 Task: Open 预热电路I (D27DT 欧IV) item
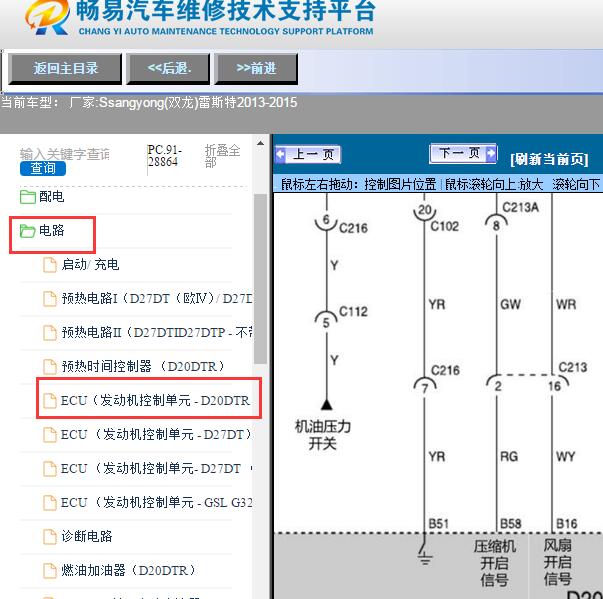(157, 298)
